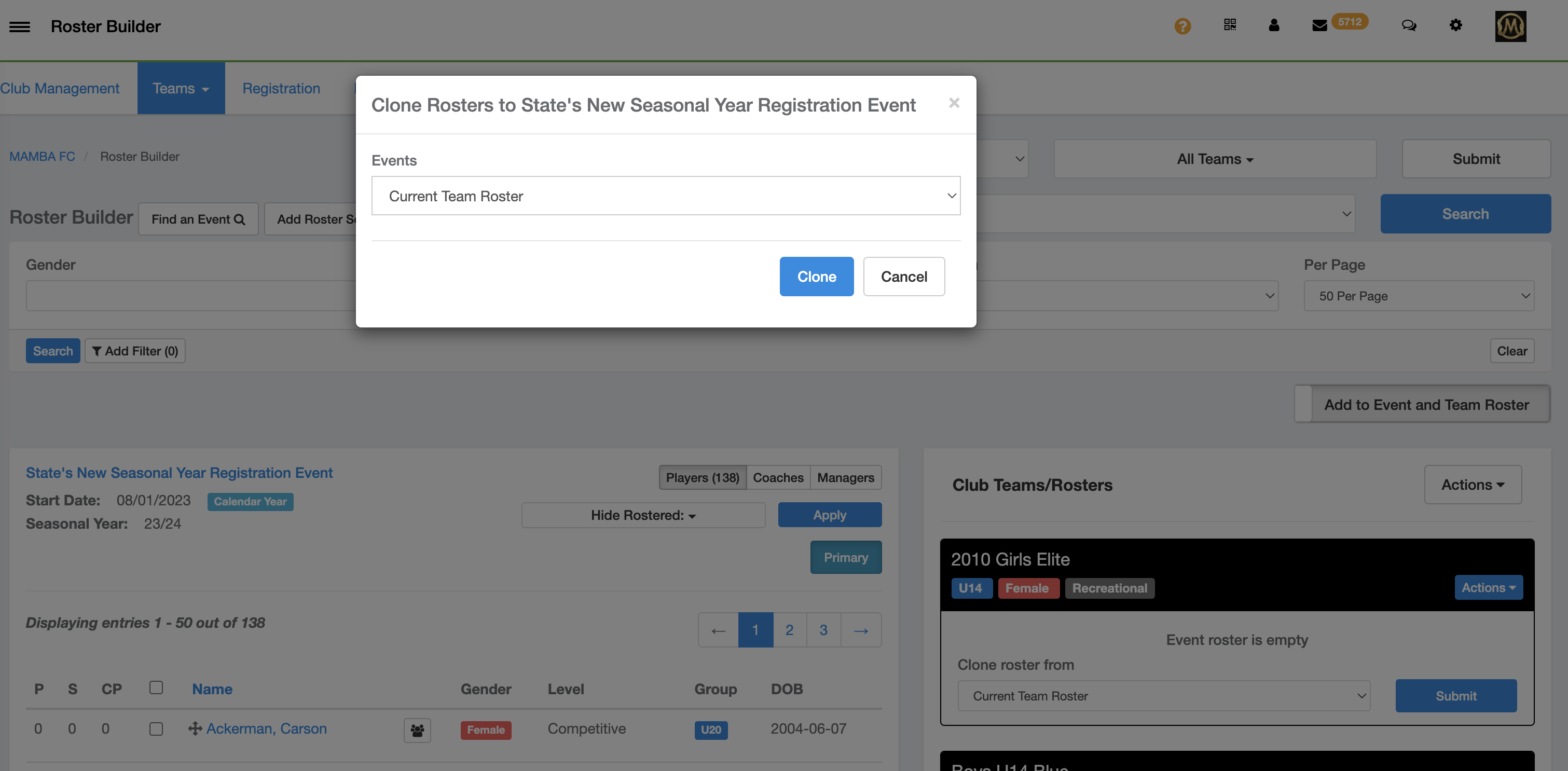Click page 2 pagination button
Image resolution: width=1568 pixels, height=771 pixels.
[789, 630]
